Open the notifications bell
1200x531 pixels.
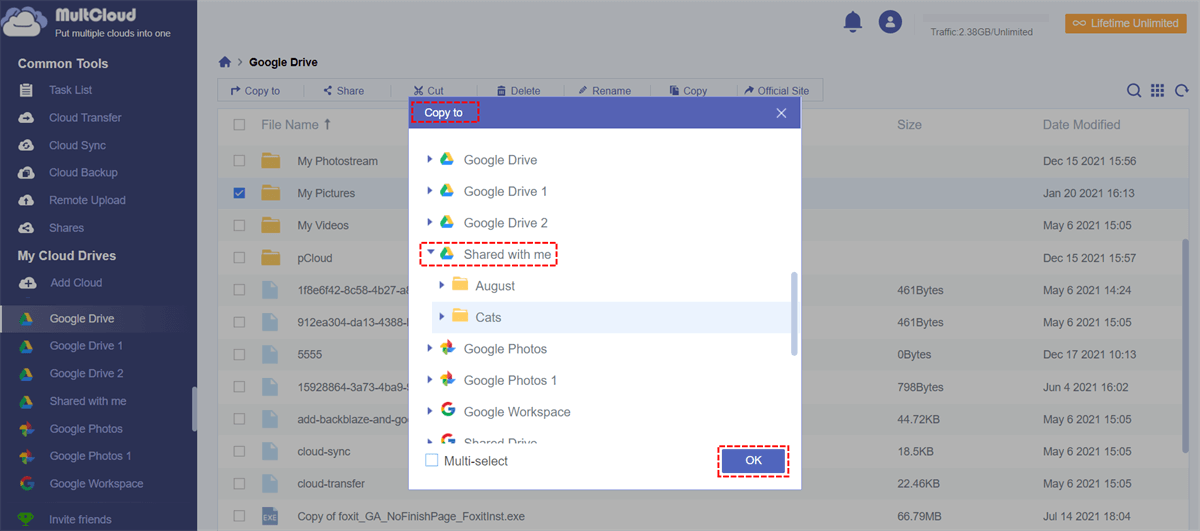[853, 22]
